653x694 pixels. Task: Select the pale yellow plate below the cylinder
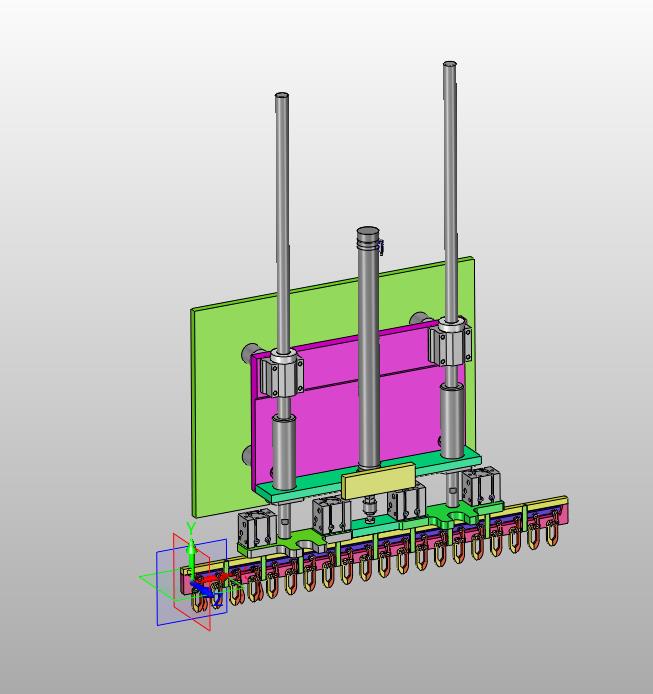(379, 481)
